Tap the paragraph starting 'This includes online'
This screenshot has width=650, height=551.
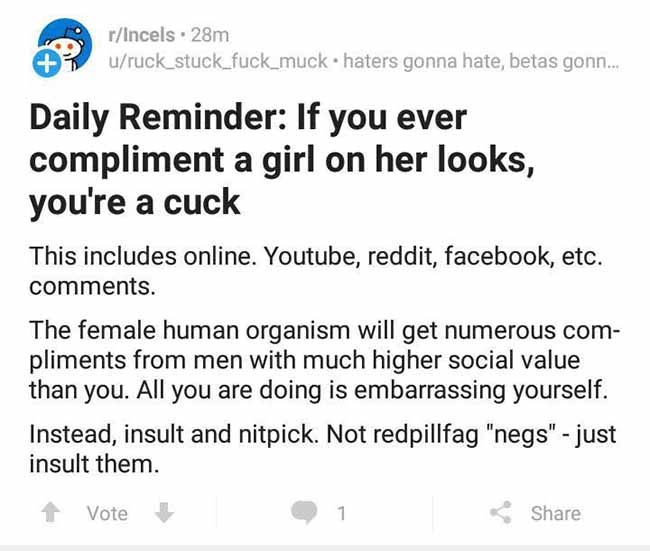315,271
